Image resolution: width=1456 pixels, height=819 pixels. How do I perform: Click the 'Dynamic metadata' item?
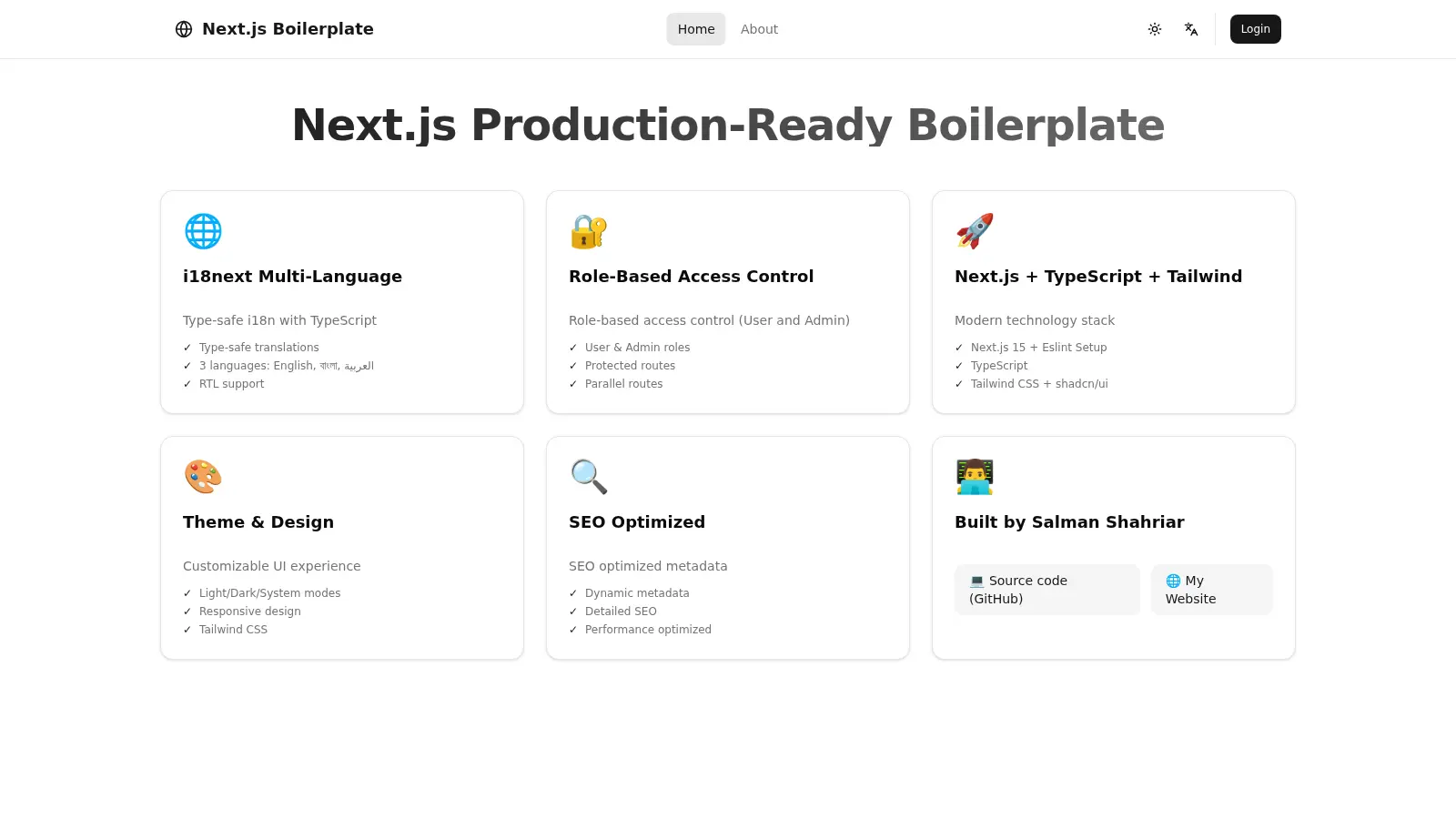coord(637,593)
